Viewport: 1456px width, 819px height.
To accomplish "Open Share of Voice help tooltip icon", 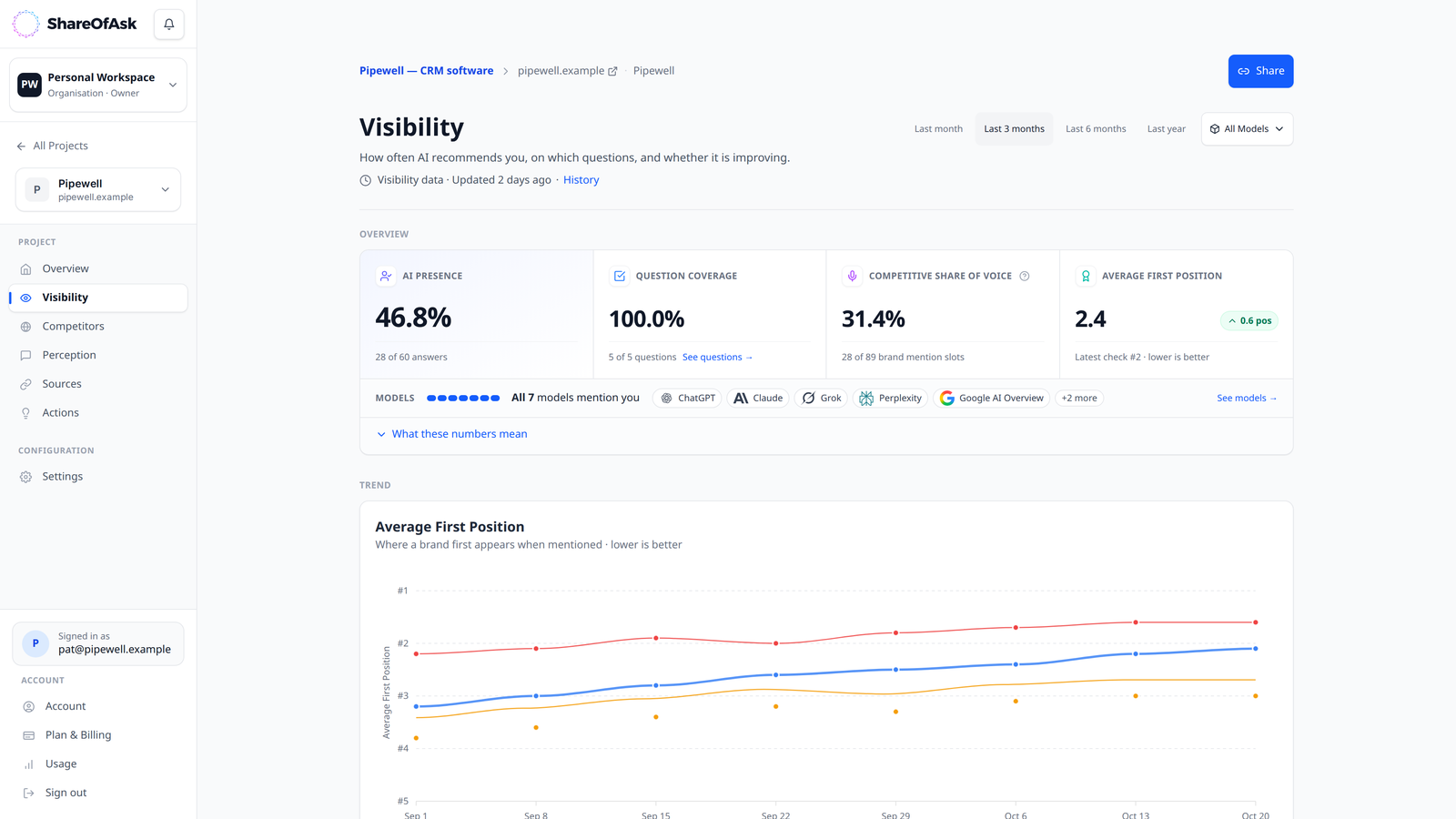I will click(x=1025, y=276).
